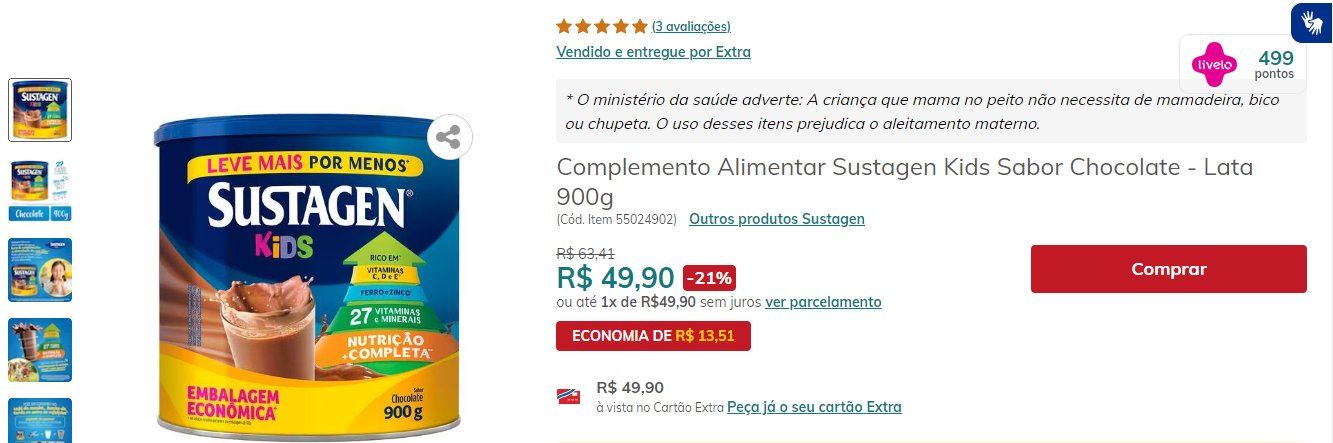Select fourth thumbnail with chocolate glass
This screenshot has width=1333, height=443.
pos(40,350)
